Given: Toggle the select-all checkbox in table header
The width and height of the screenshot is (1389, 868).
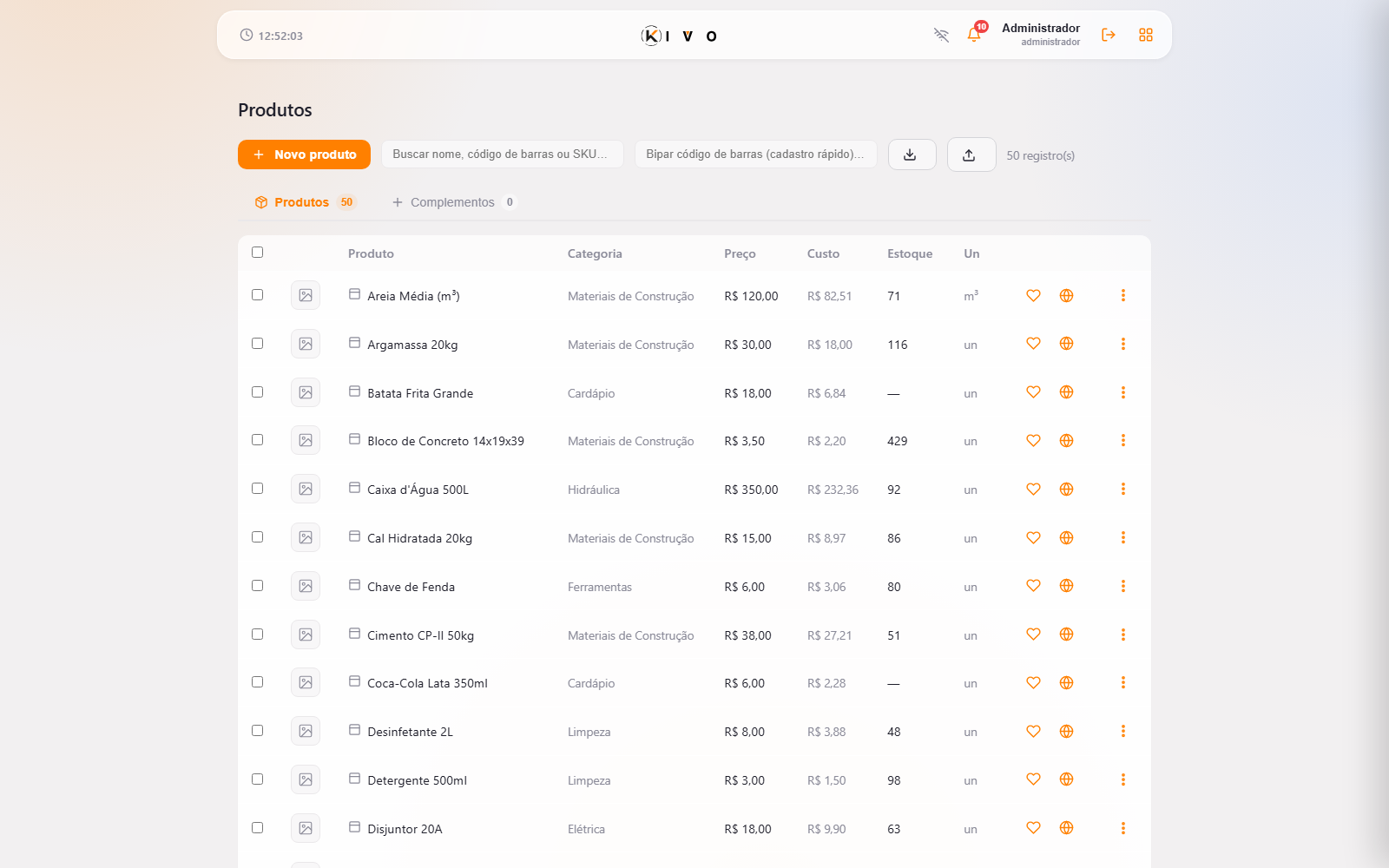Looking at the screenshot, I should coord(257,253).
